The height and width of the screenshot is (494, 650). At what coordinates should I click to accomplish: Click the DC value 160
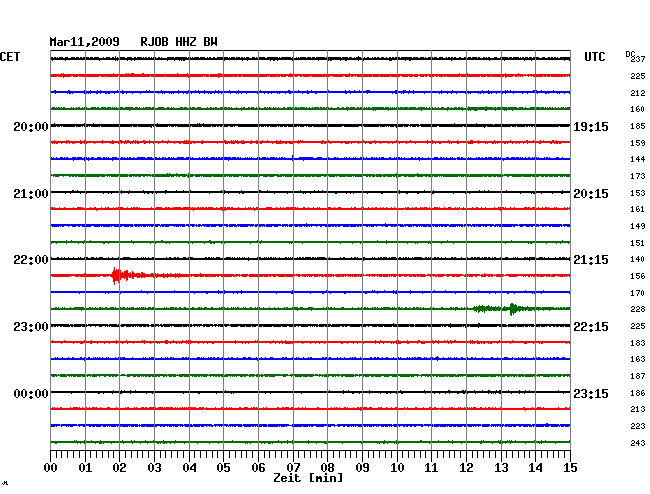638,109
